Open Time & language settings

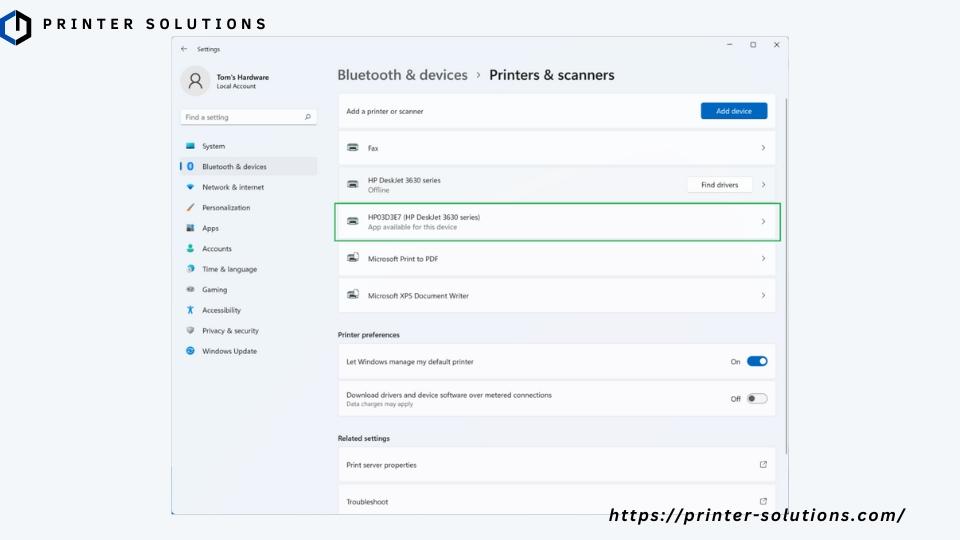[249, 269]
